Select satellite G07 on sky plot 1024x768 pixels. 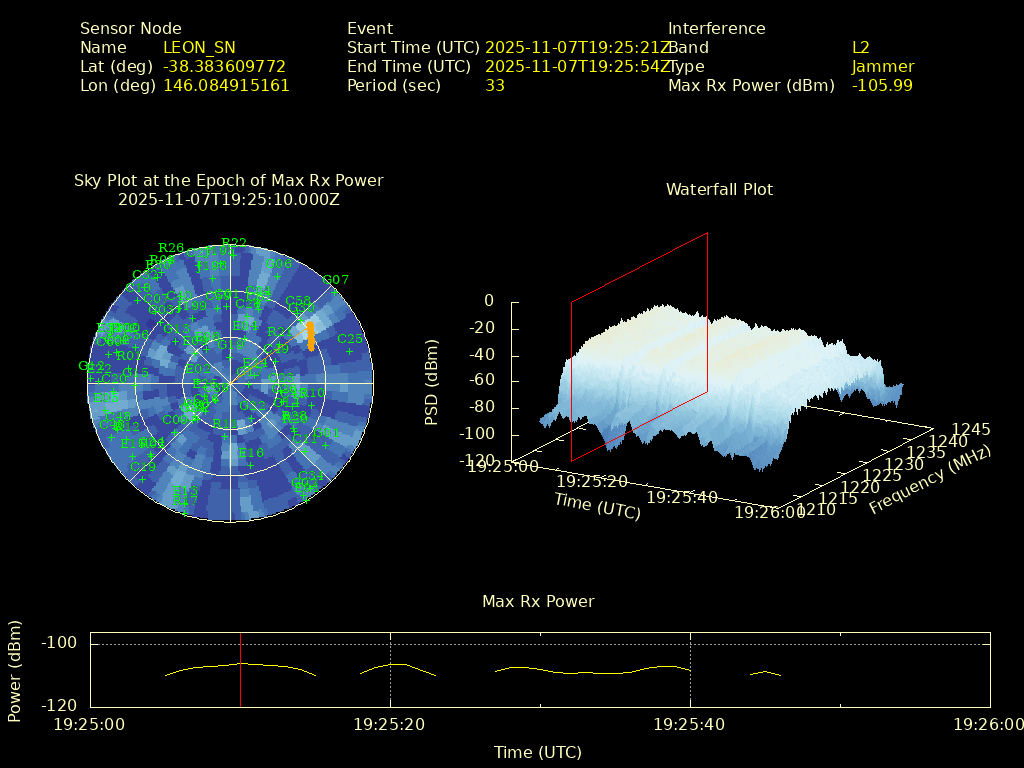[336, 280]
